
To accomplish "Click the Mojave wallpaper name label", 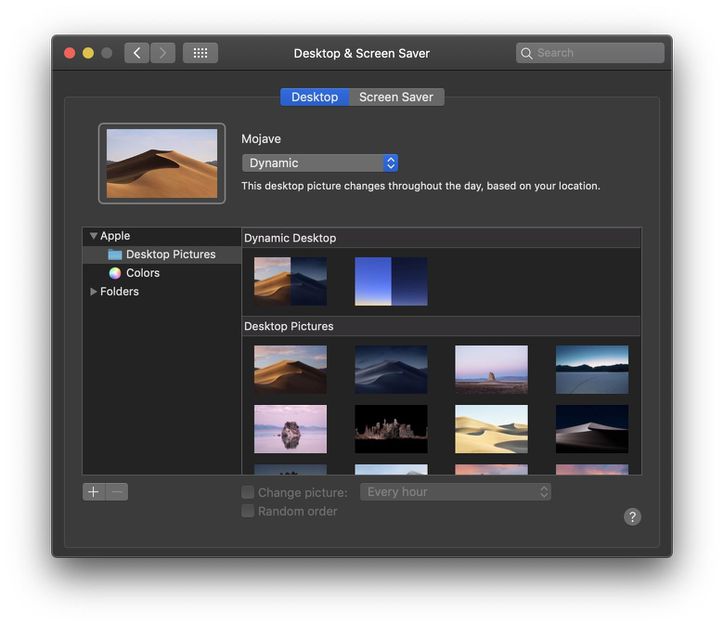I will (261, 139).
